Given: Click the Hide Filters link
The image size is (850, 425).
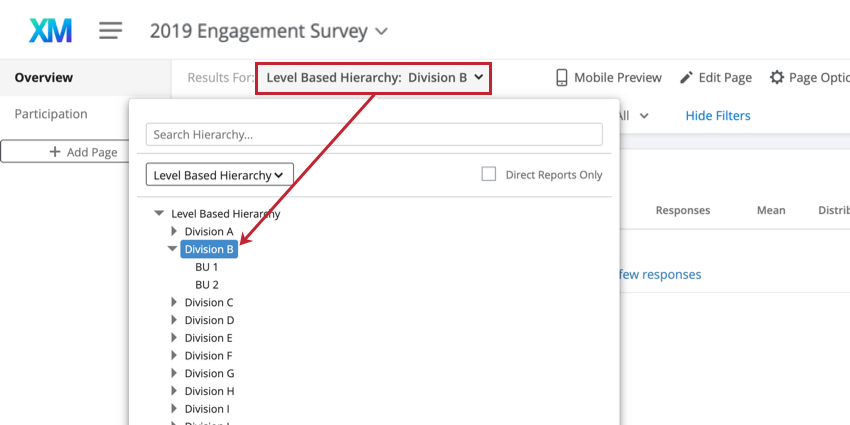Looking at the screenshot, I should click(x=717, y=115).
